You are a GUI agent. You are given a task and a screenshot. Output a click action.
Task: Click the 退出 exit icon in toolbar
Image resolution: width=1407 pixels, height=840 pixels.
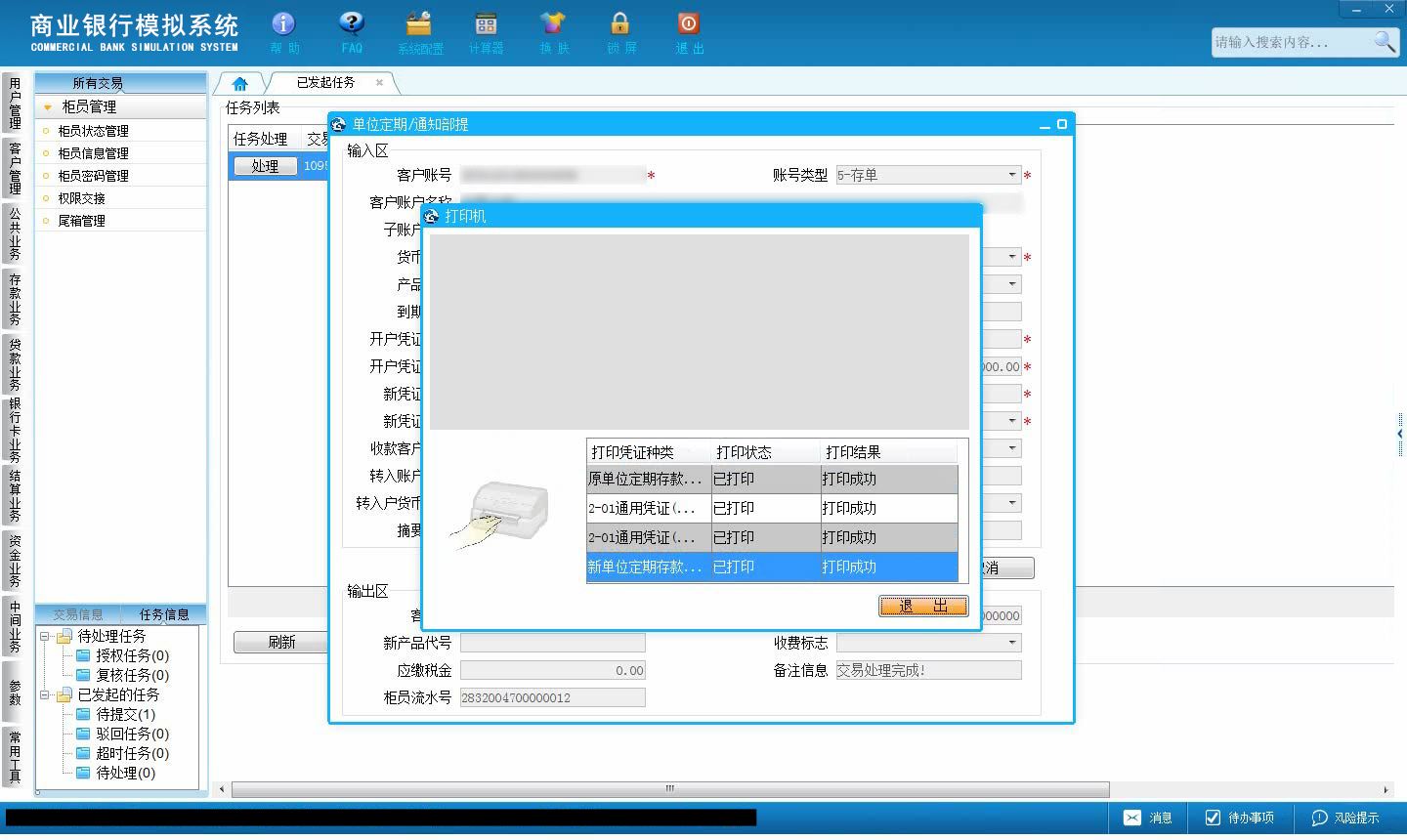pyautogui.click(x=689, y=32)
